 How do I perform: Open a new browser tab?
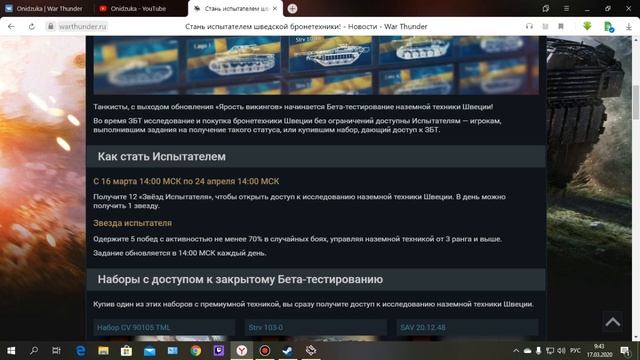[292, 9]
